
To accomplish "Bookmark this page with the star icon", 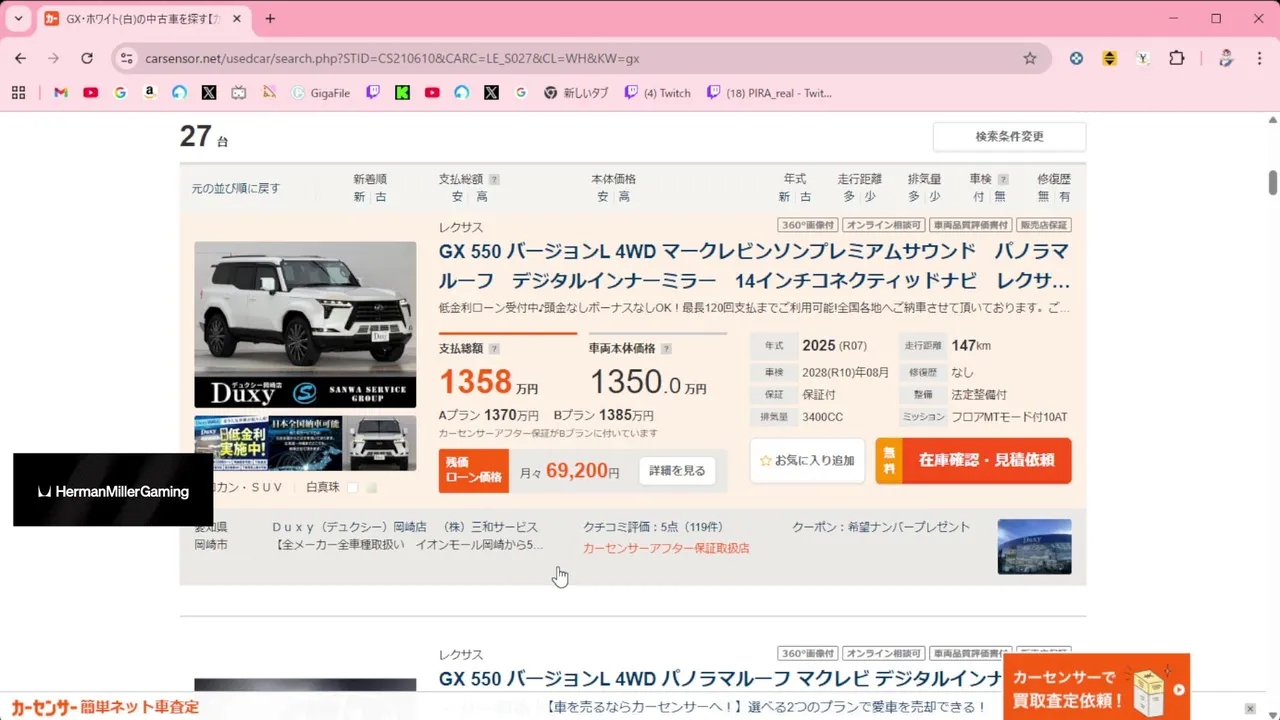I will click(x=1030, y=58).
